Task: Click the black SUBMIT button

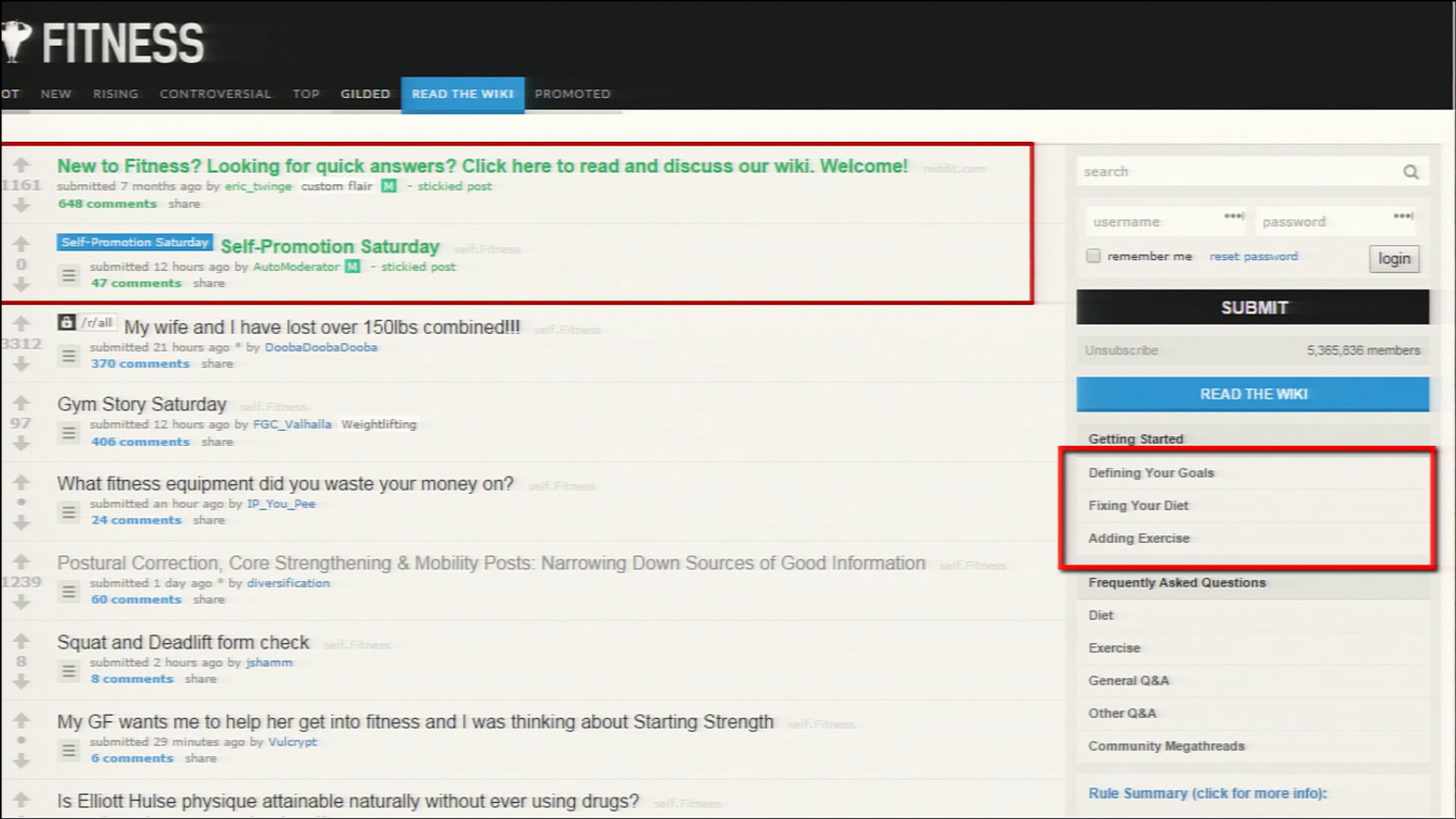Action: (1253, 308)
